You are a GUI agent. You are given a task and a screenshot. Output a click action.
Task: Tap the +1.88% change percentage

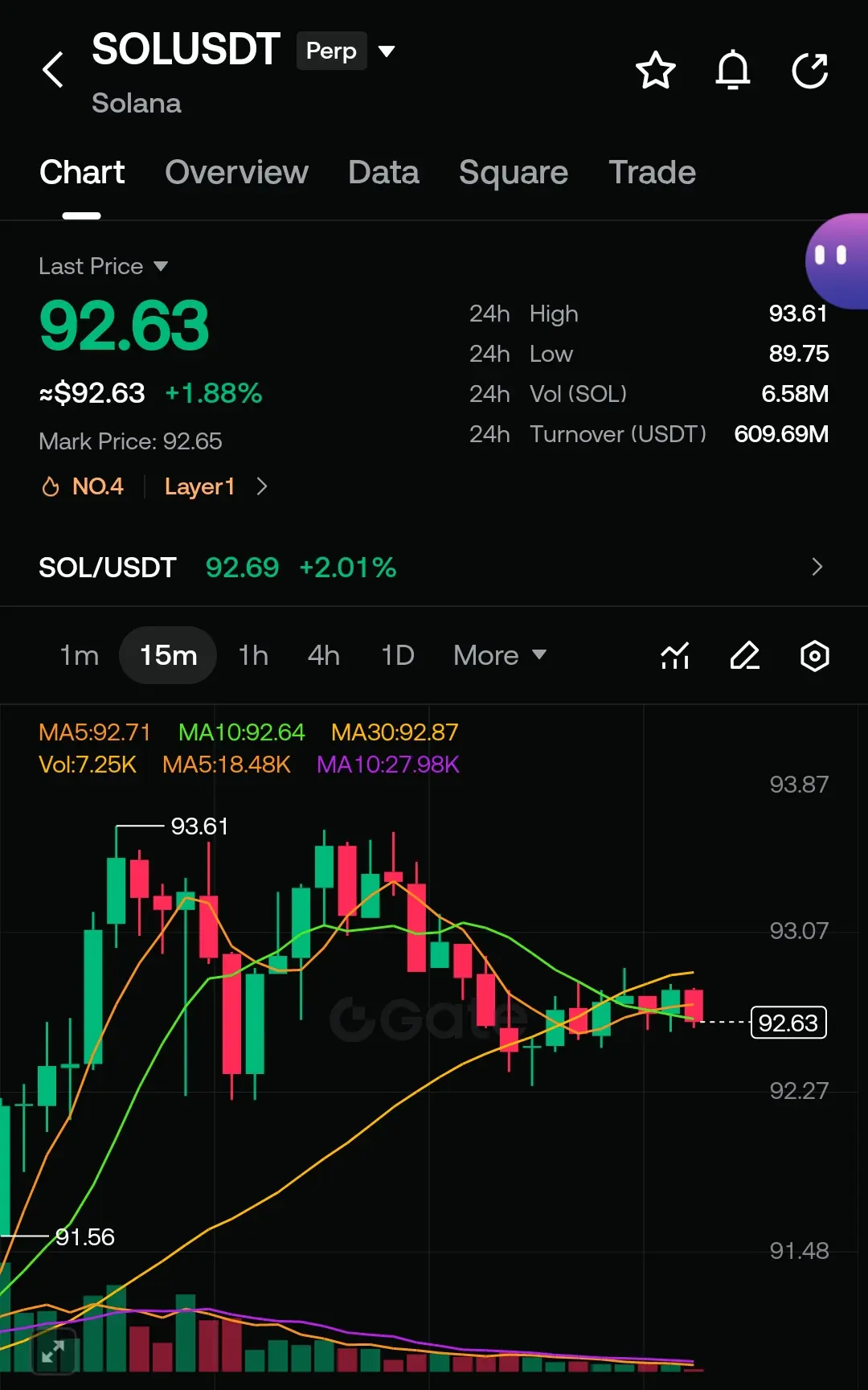(x=213, y=393)
